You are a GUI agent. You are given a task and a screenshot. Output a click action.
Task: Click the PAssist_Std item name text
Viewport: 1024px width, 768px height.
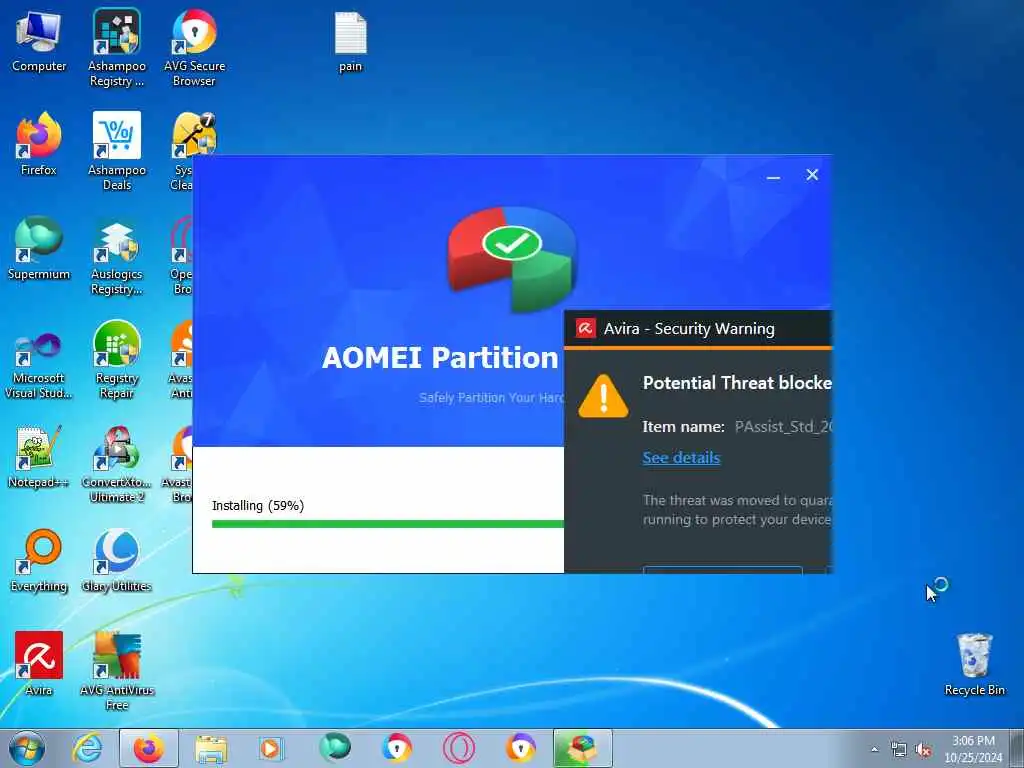783,427
